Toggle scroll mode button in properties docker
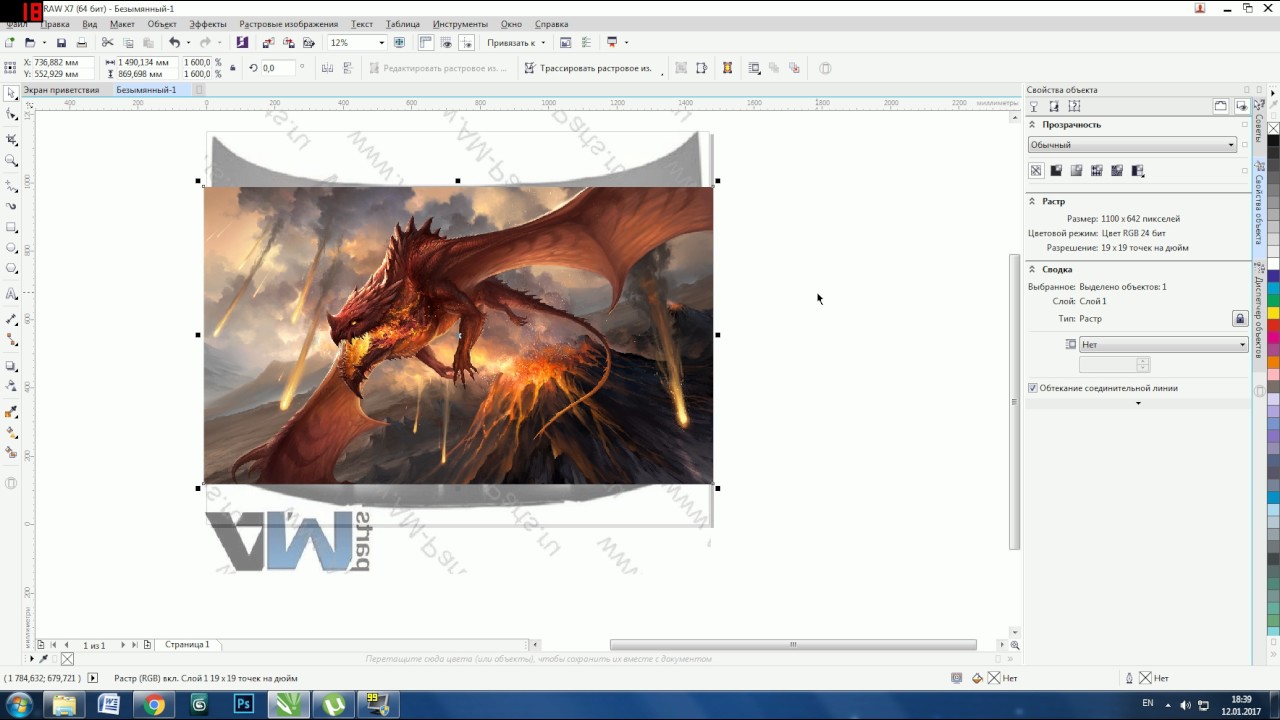The image size is (1280, 720). pos(1220,106)
